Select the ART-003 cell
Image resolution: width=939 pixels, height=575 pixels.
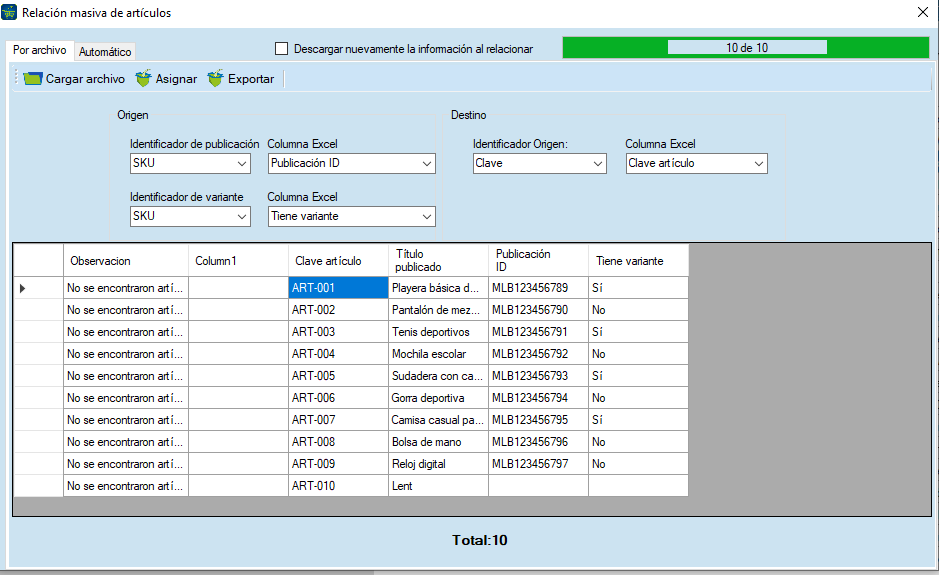[x=338, y=332]
